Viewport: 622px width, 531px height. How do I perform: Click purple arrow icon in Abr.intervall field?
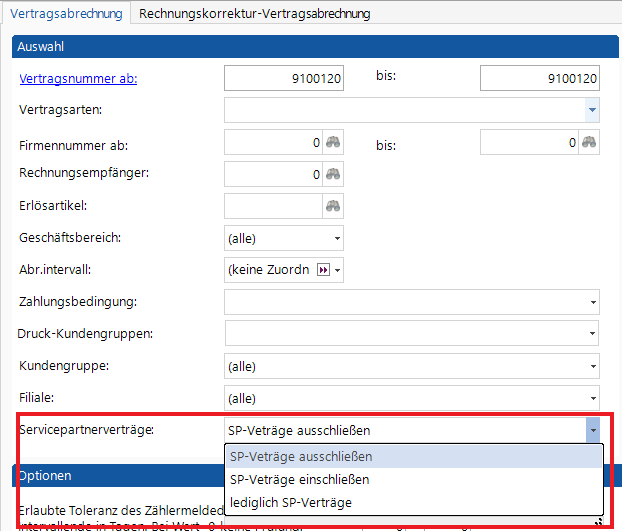tap(323, 270)
